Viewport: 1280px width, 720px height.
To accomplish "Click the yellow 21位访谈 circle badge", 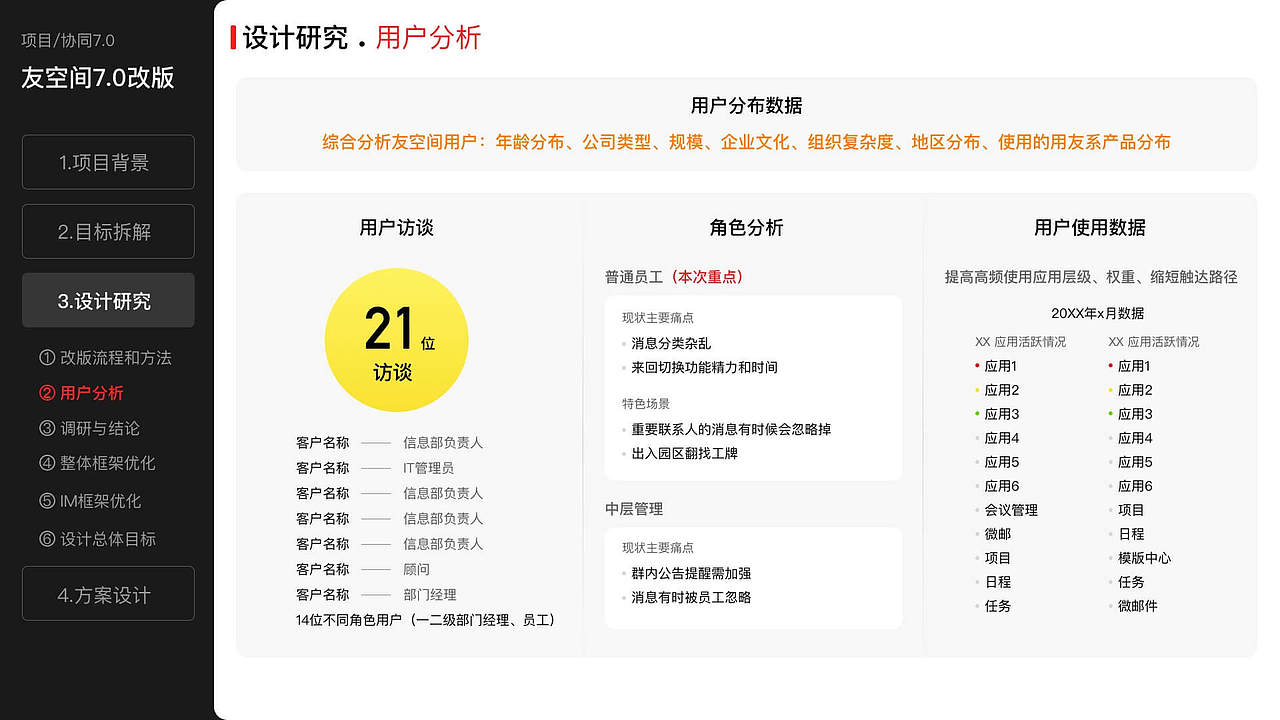I will tap(396, 339).
